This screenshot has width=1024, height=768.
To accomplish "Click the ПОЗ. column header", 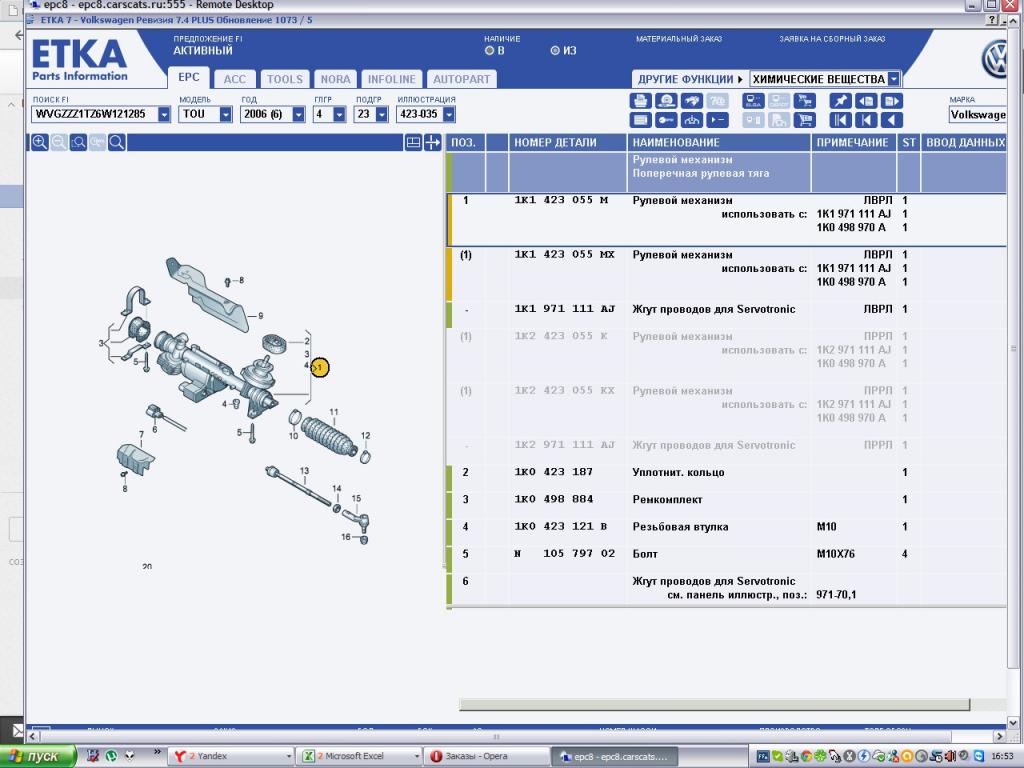I will (464, 142).
